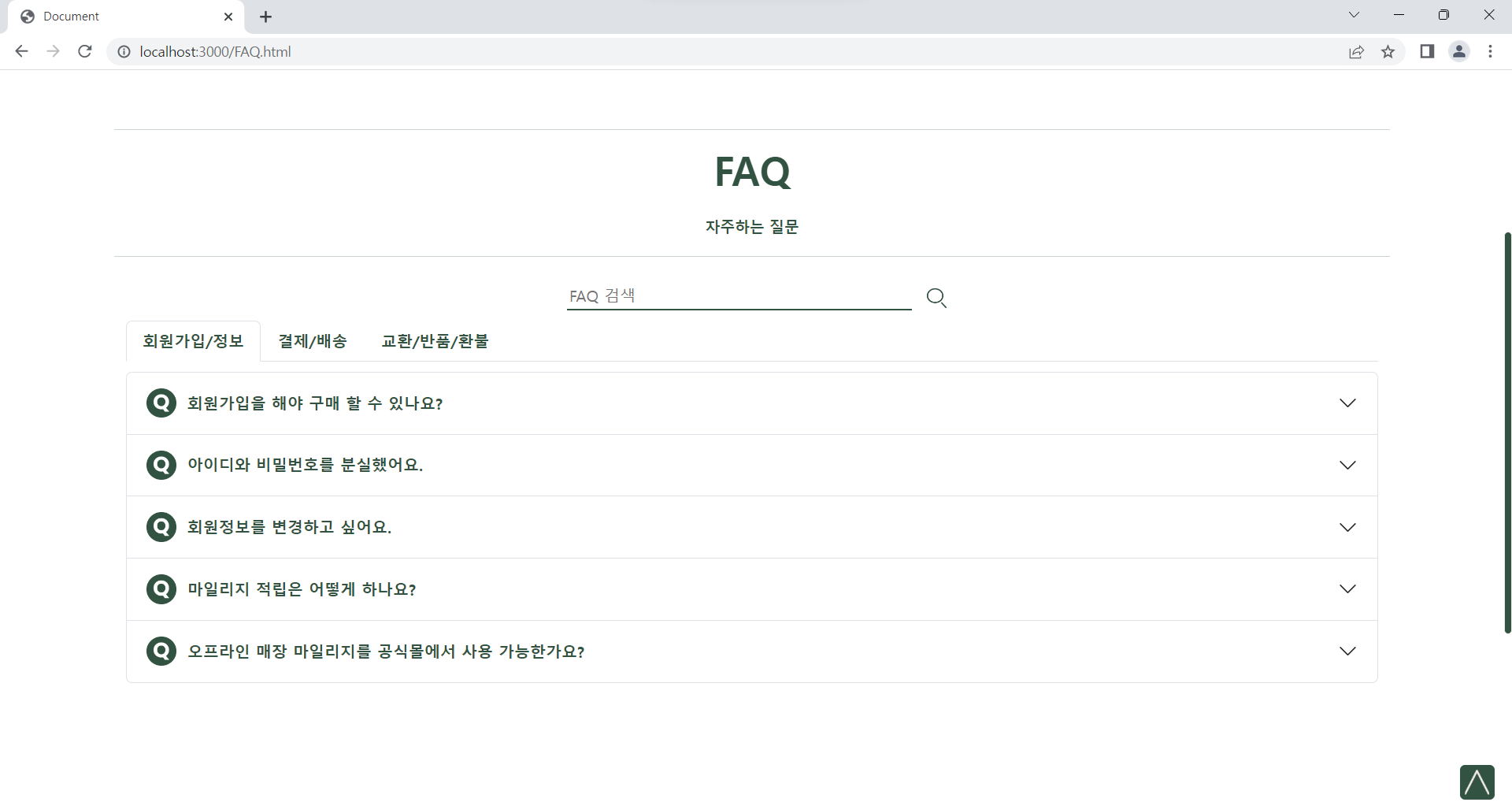
Task: Expand chevron for 회원가입을 해야 구매 question
Action: point(1347,403)
